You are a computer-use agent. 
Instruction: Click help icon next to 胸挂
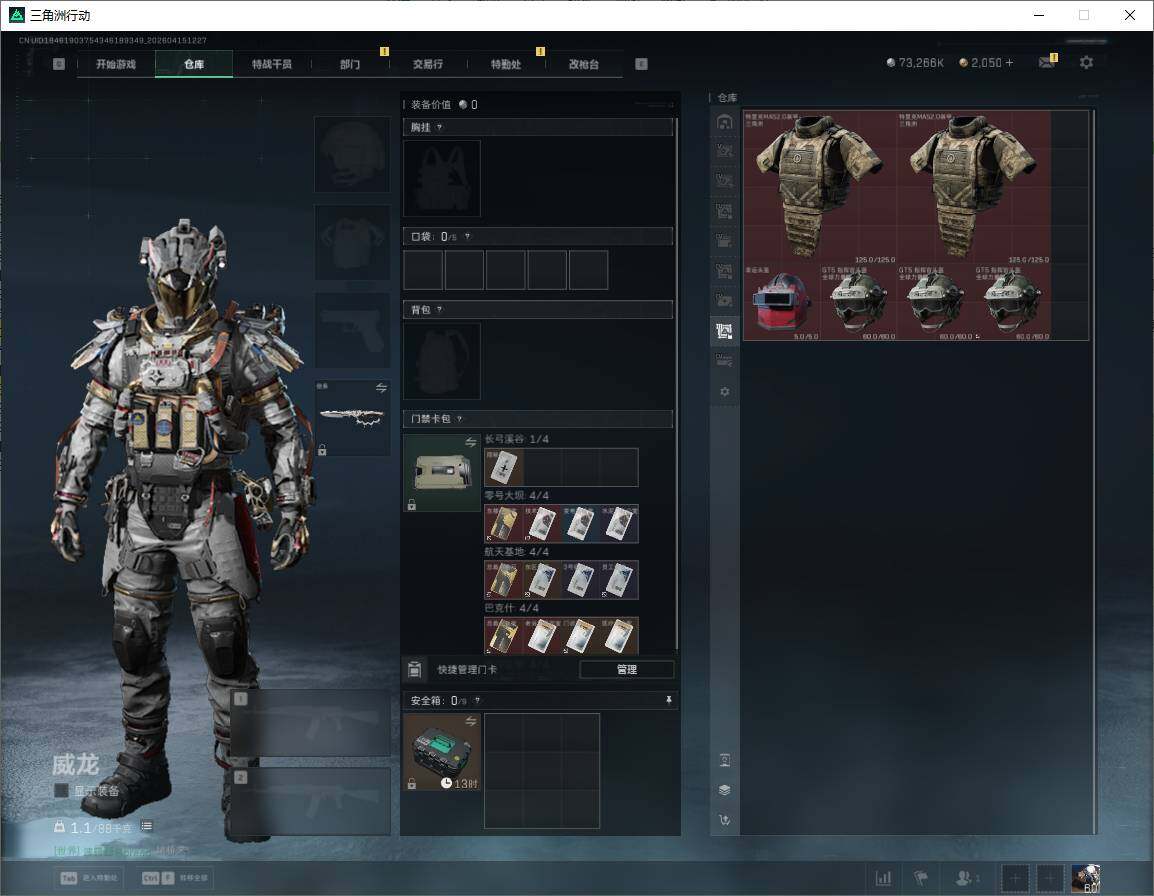[x=439, y=127]
